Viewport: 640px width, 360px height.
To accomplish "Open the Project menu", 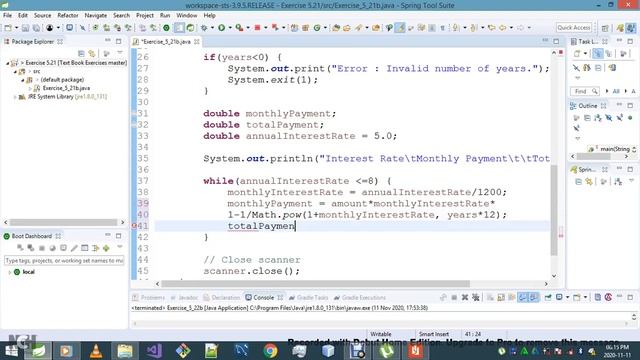I will (x=145, y=15).
